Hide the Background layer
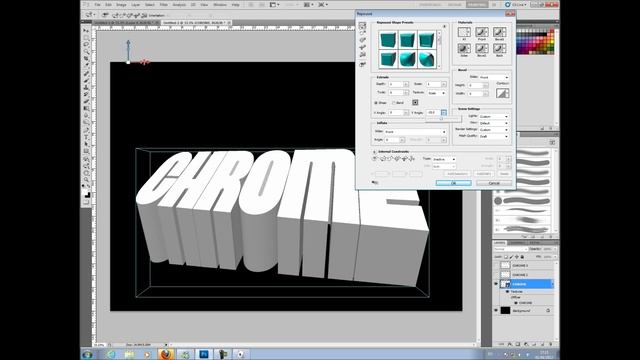The height and width of the screenshot is (360, 640). [x=496, y=311]
